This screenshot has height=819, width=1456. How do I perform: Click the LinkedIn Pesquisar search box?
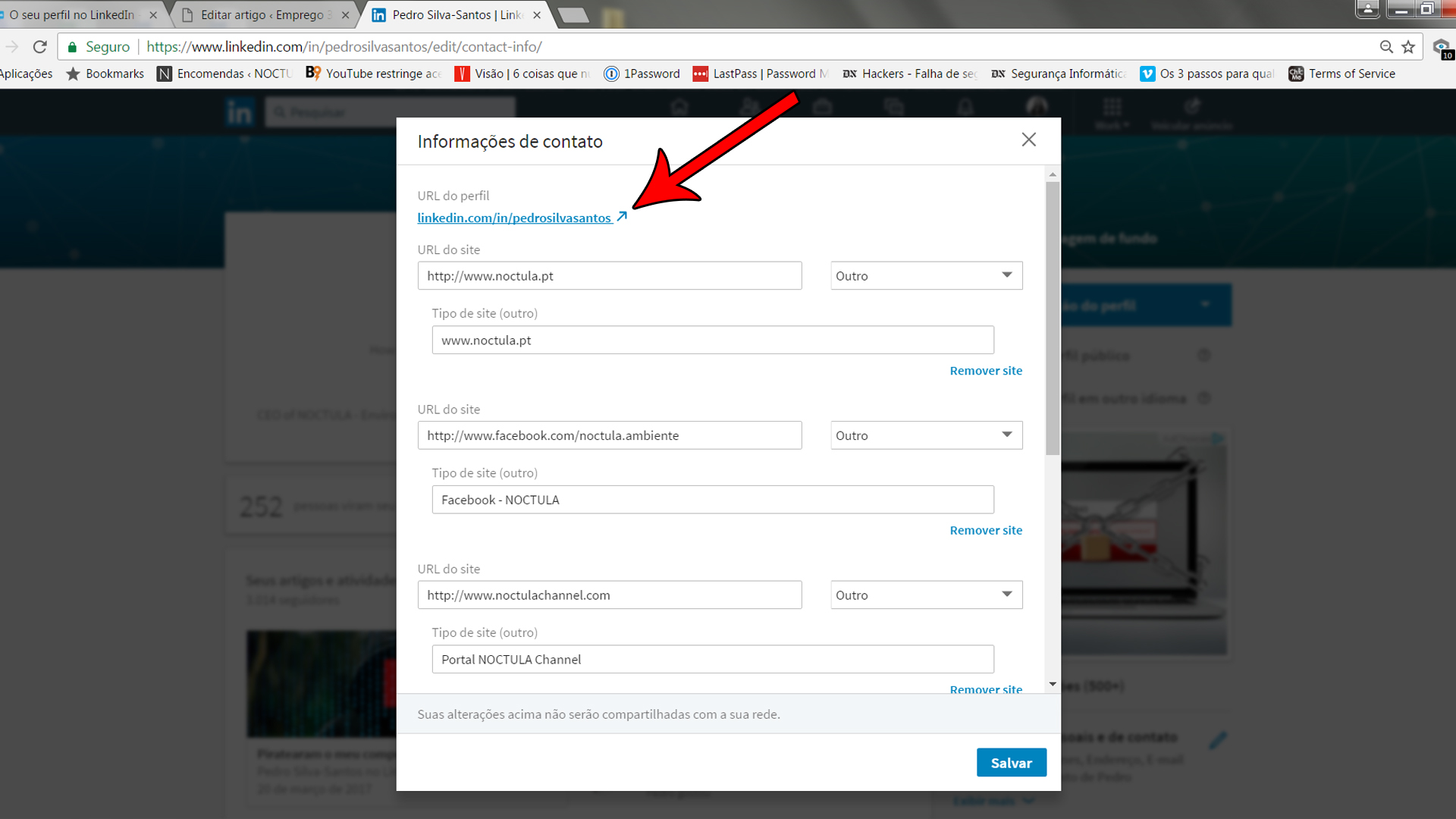click(x=391, y=112)
